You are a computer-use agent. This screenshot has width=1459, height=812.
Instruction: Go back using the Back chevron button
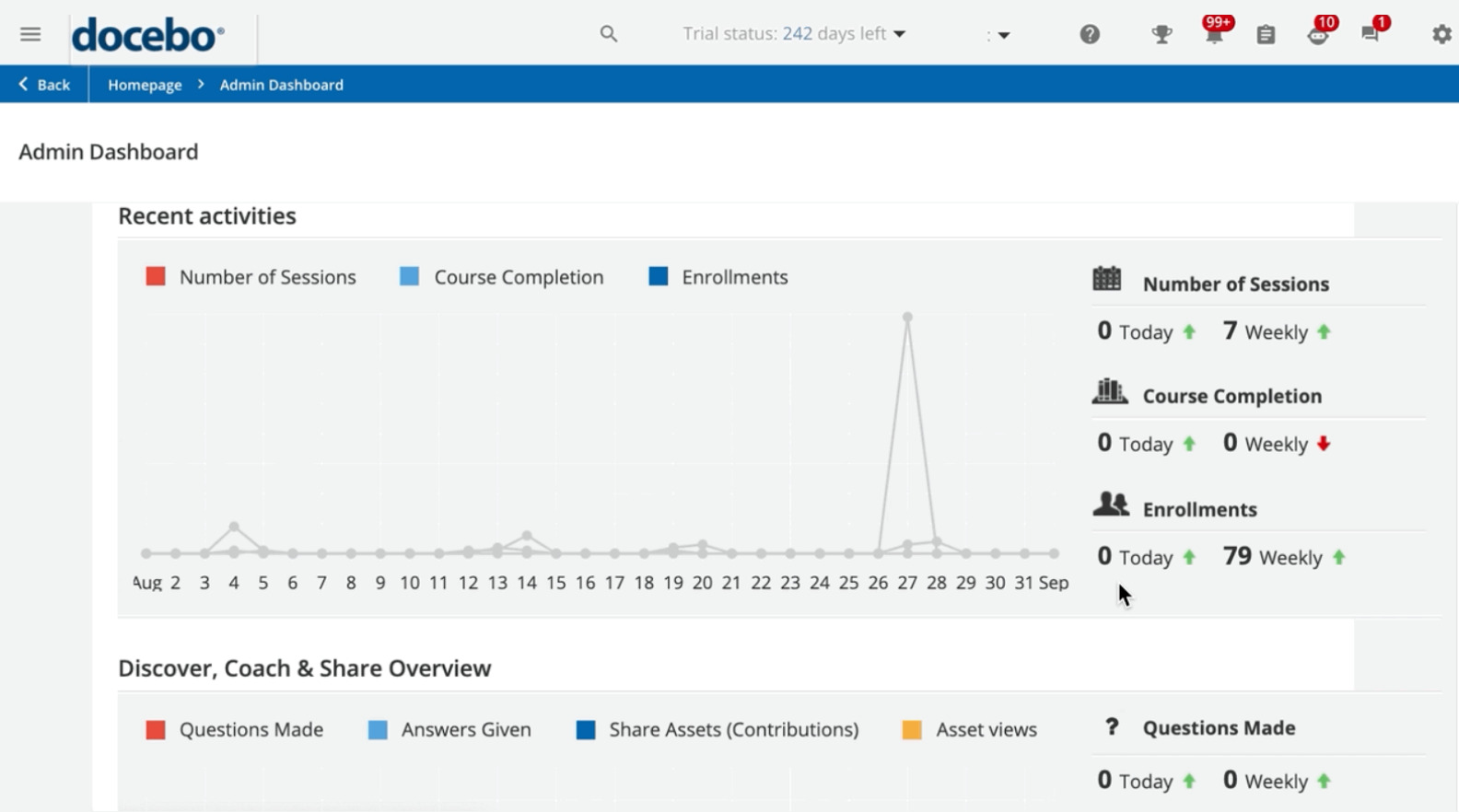[44, 85]
